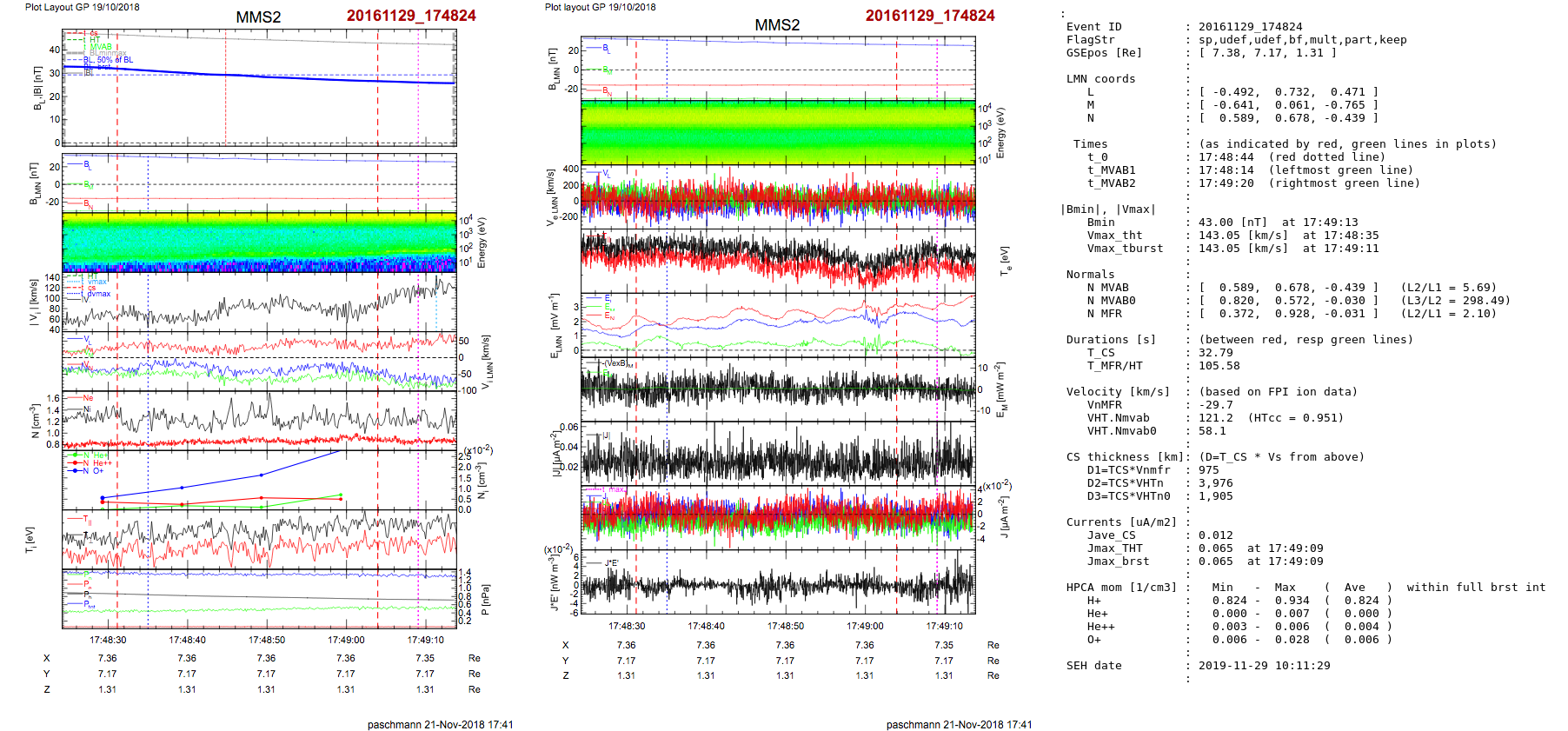Click the red event ID title above the left plot
1568x731 pixels.
pos(410,16)
